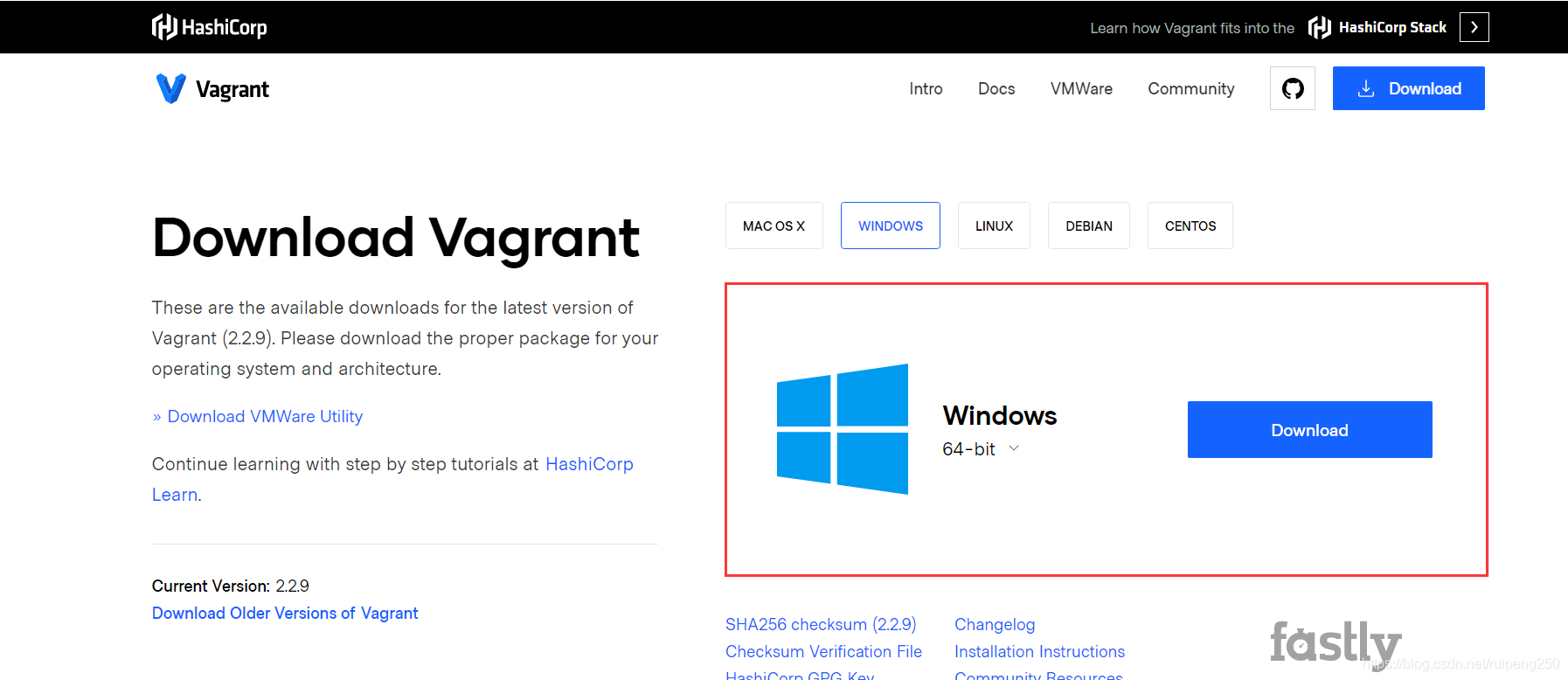Open the Community menu item
The width and height of the screenshot is (1568, 680).
pos(1190,88)
